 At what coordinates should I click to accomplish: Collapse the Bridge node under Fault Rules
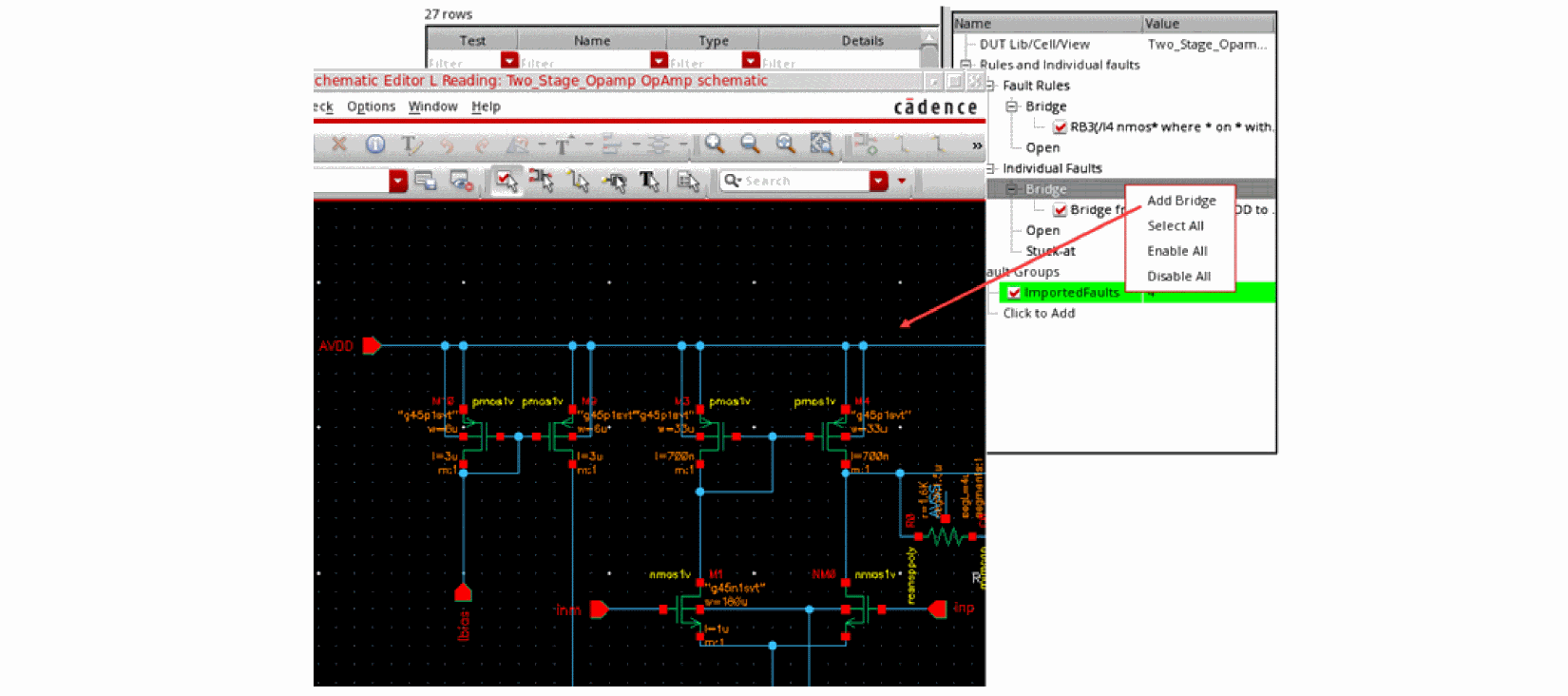click(1011, 106)
